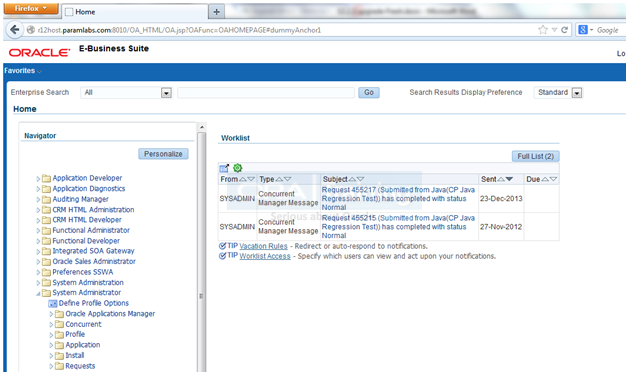Expand Oracle Applications Manager node
This screenshot has height=374, width=628.
point(51,314)
